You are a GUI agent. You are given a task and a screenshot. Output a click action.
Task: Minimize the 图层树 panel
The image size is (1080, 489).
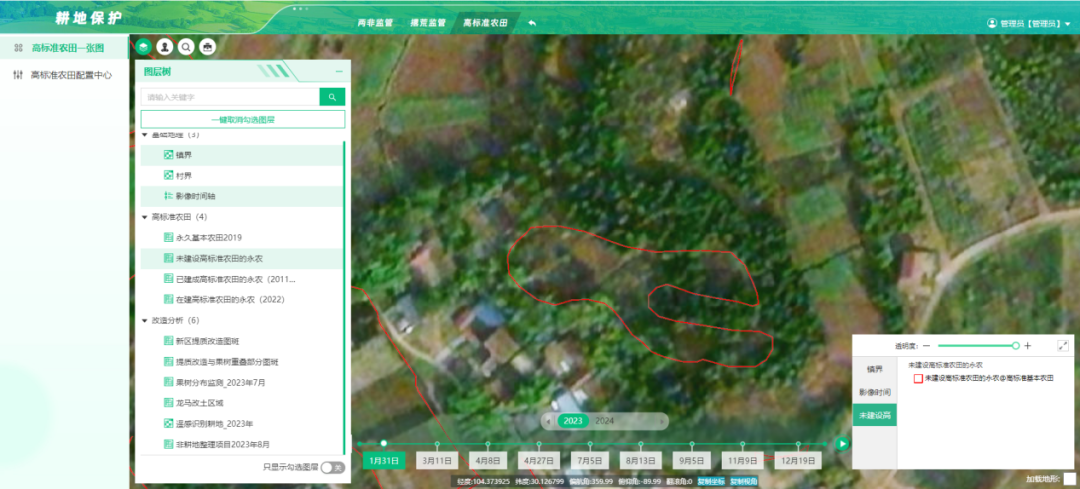click(339, 72)
